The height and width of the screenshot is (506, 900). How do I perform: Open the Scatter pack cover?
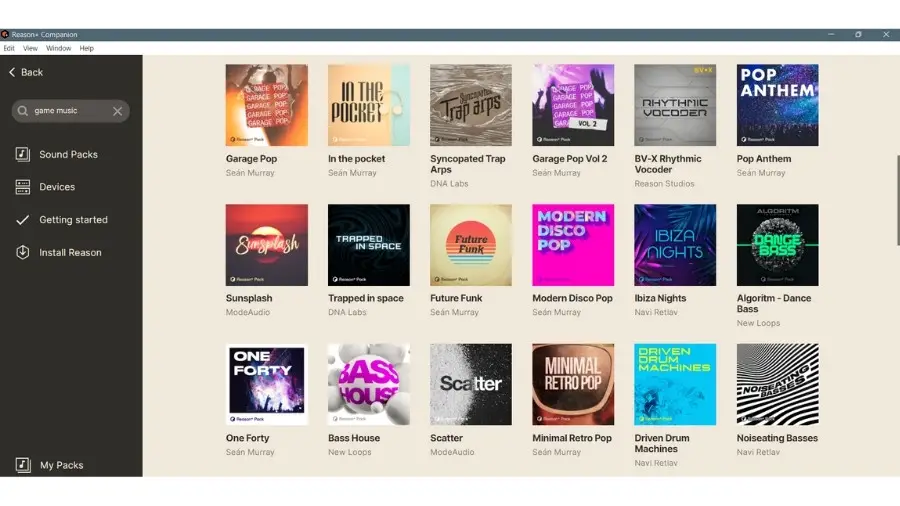coord(471,384)
